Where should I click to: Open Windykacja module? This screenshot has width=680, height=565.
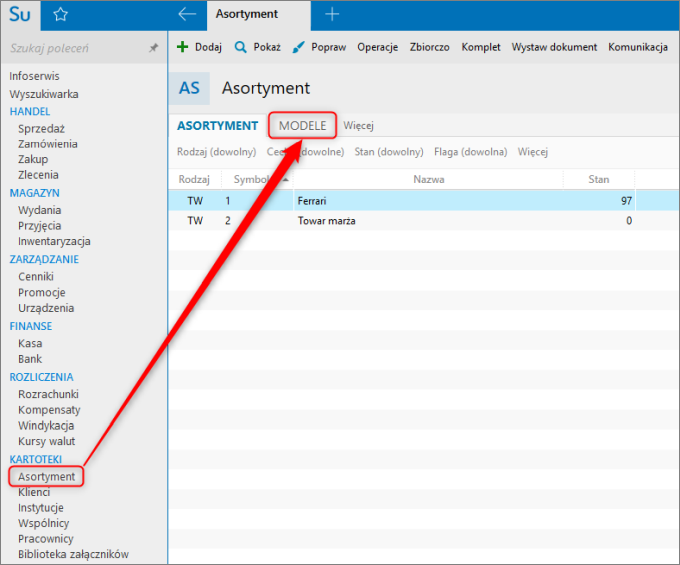46,425
